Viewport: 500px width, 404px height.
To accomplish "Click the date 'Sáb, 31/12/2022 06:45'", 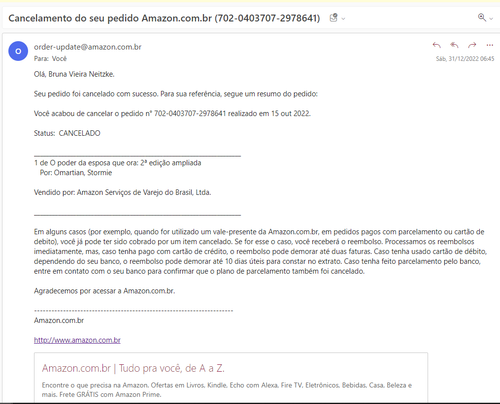I will (x=465, y=59).
